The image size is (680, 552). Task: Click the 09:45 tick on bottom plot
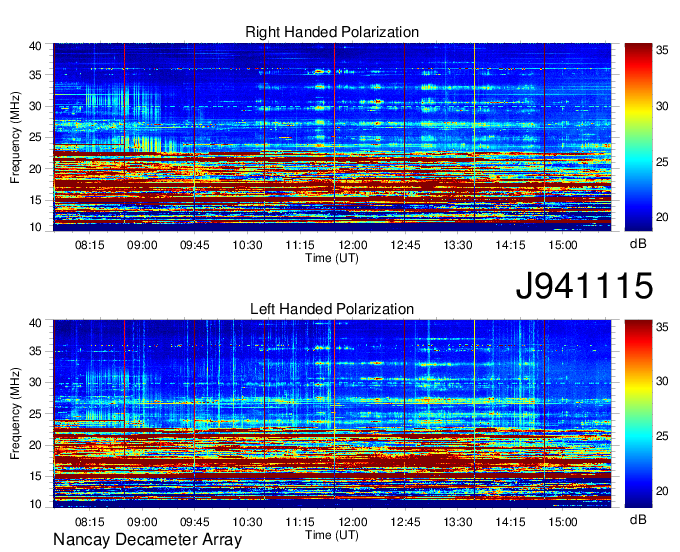coord(195,522)
